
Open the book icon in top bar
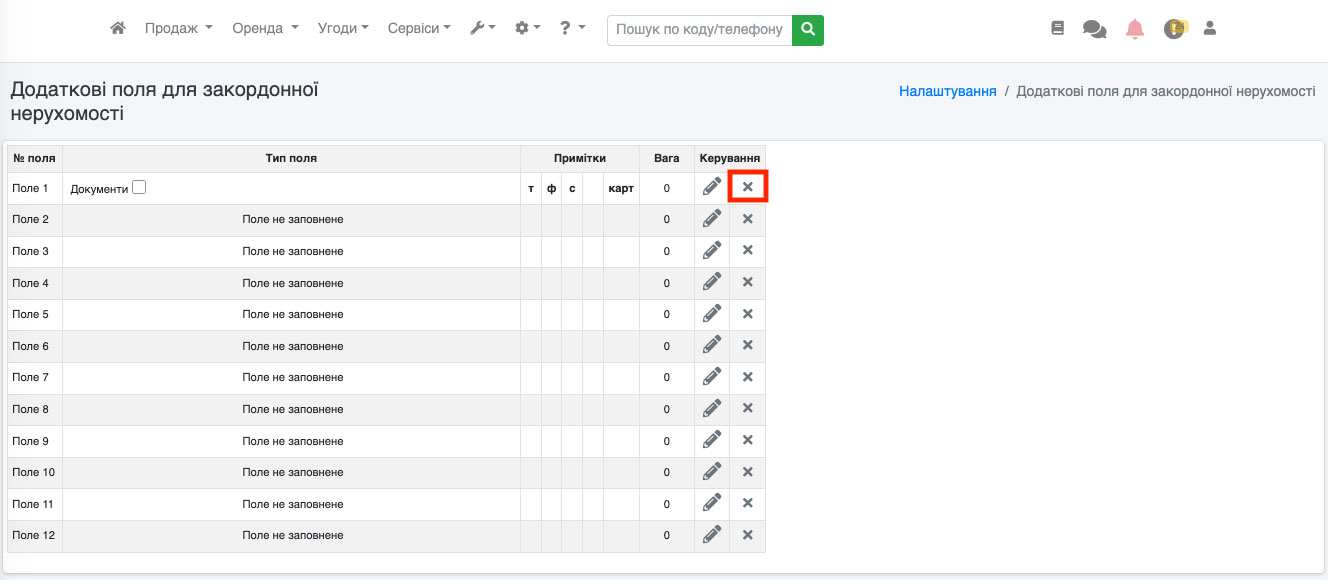(1058, 29)
